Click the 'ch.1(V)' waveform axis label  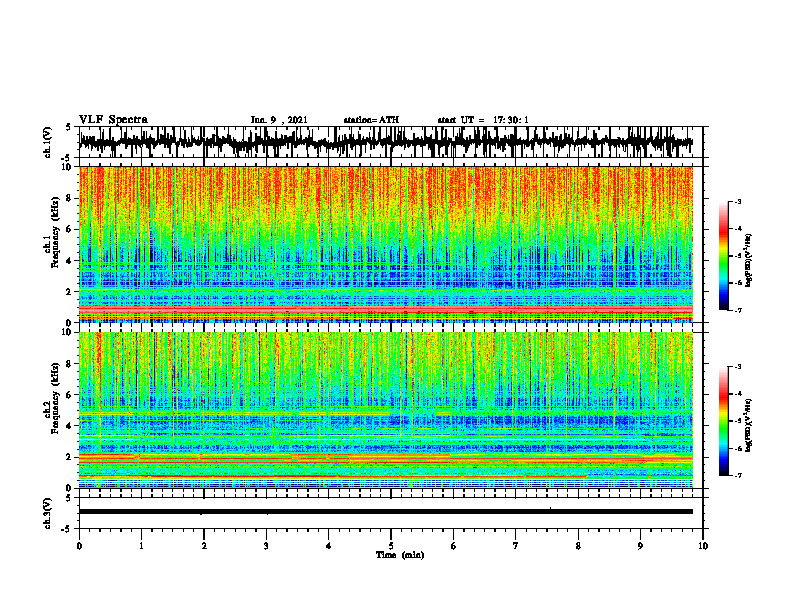48,142
